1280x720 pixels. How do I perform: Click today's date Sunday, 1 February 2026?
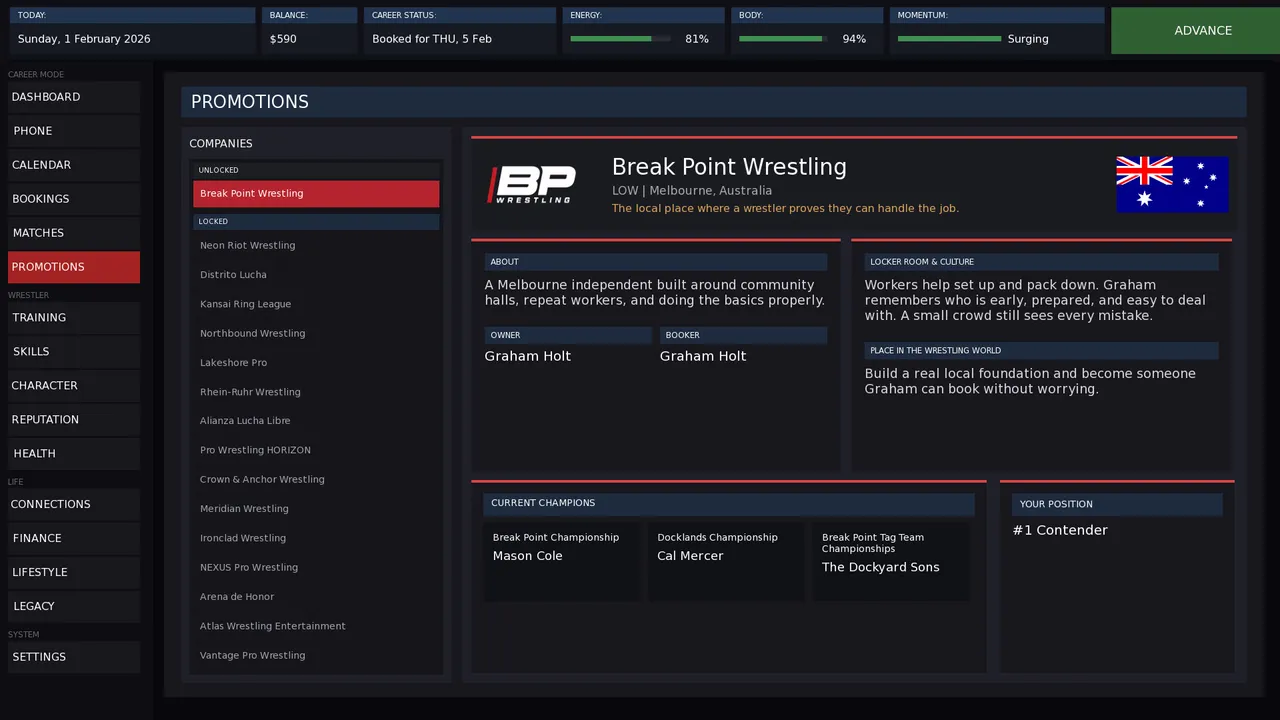pyautogui.click(x=84, y=39)
